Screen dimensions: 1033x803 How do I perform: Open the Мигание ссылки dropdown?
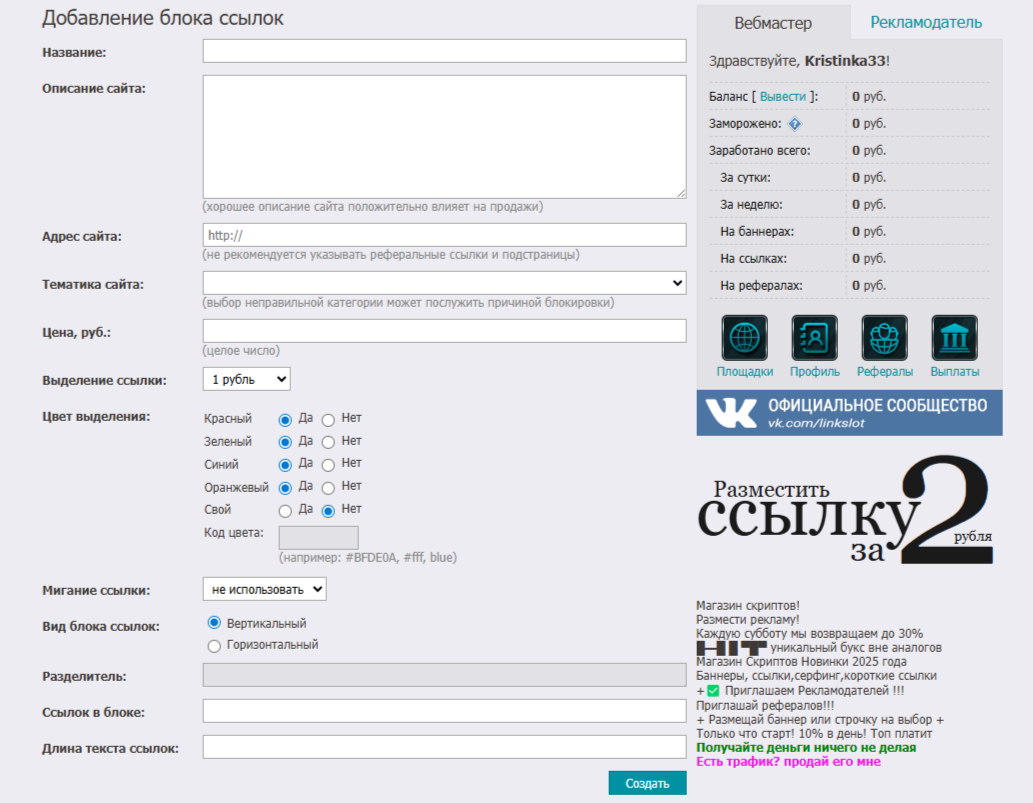point(264,589)
